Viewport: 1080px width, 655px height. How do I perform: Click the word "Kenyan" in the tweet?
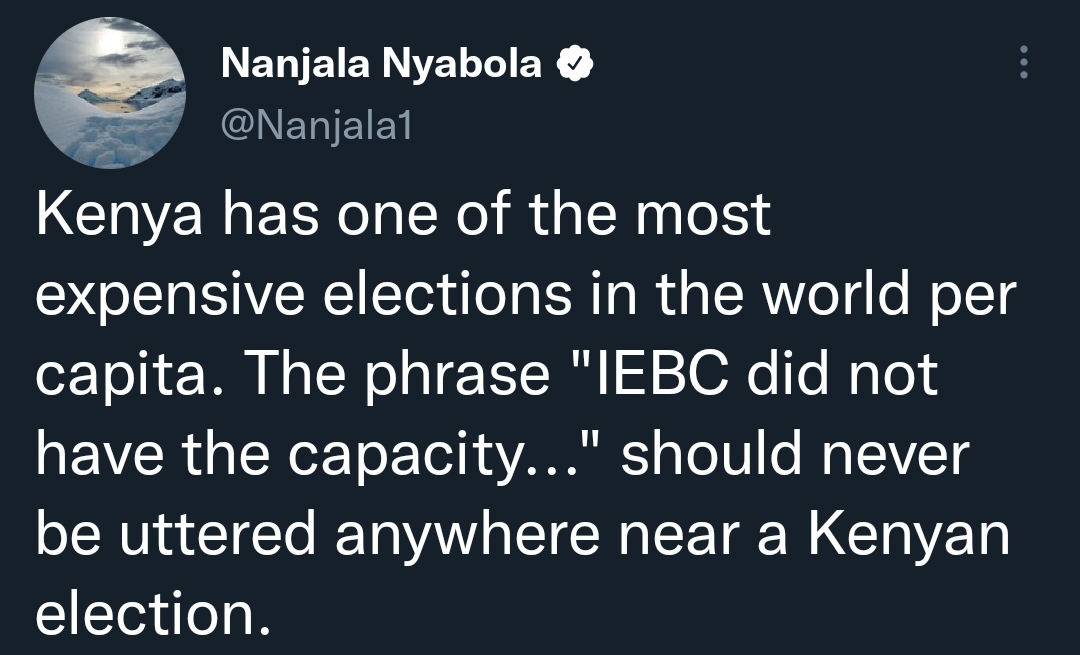[908, 533]
